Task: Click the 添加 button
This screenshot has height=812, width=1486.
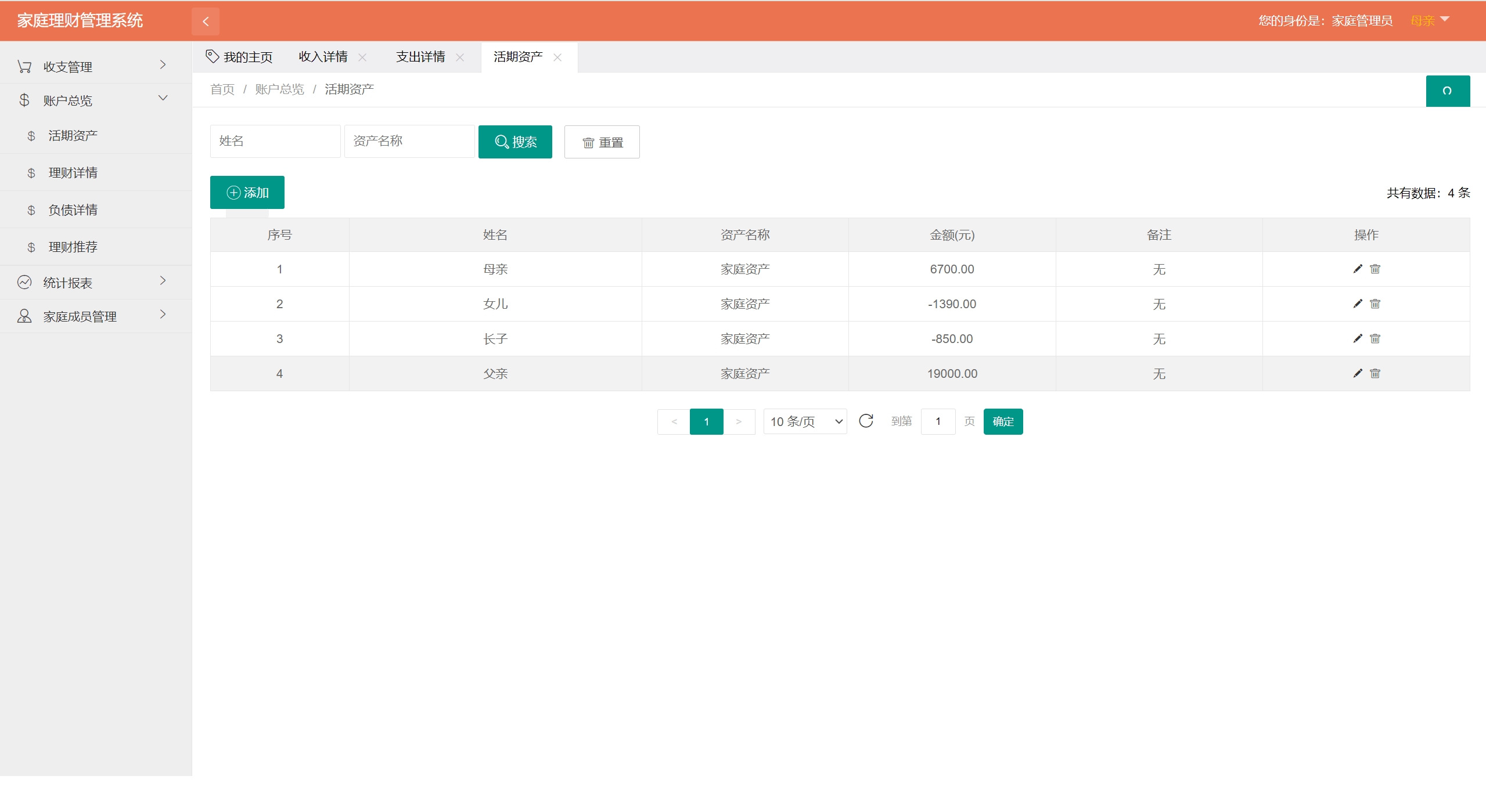Action: point(247,192)
